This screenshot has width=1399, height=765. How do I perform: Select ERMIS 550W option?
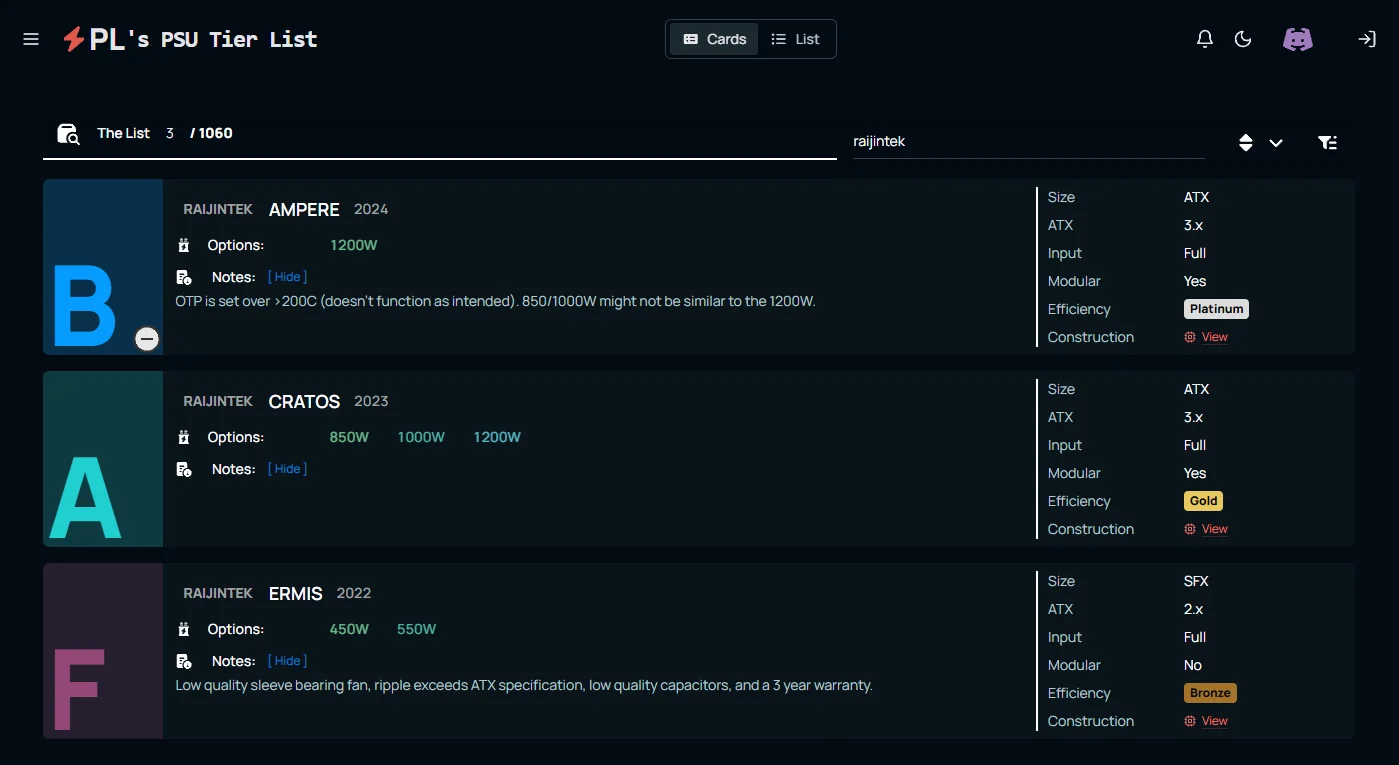(x=416, y=629)
